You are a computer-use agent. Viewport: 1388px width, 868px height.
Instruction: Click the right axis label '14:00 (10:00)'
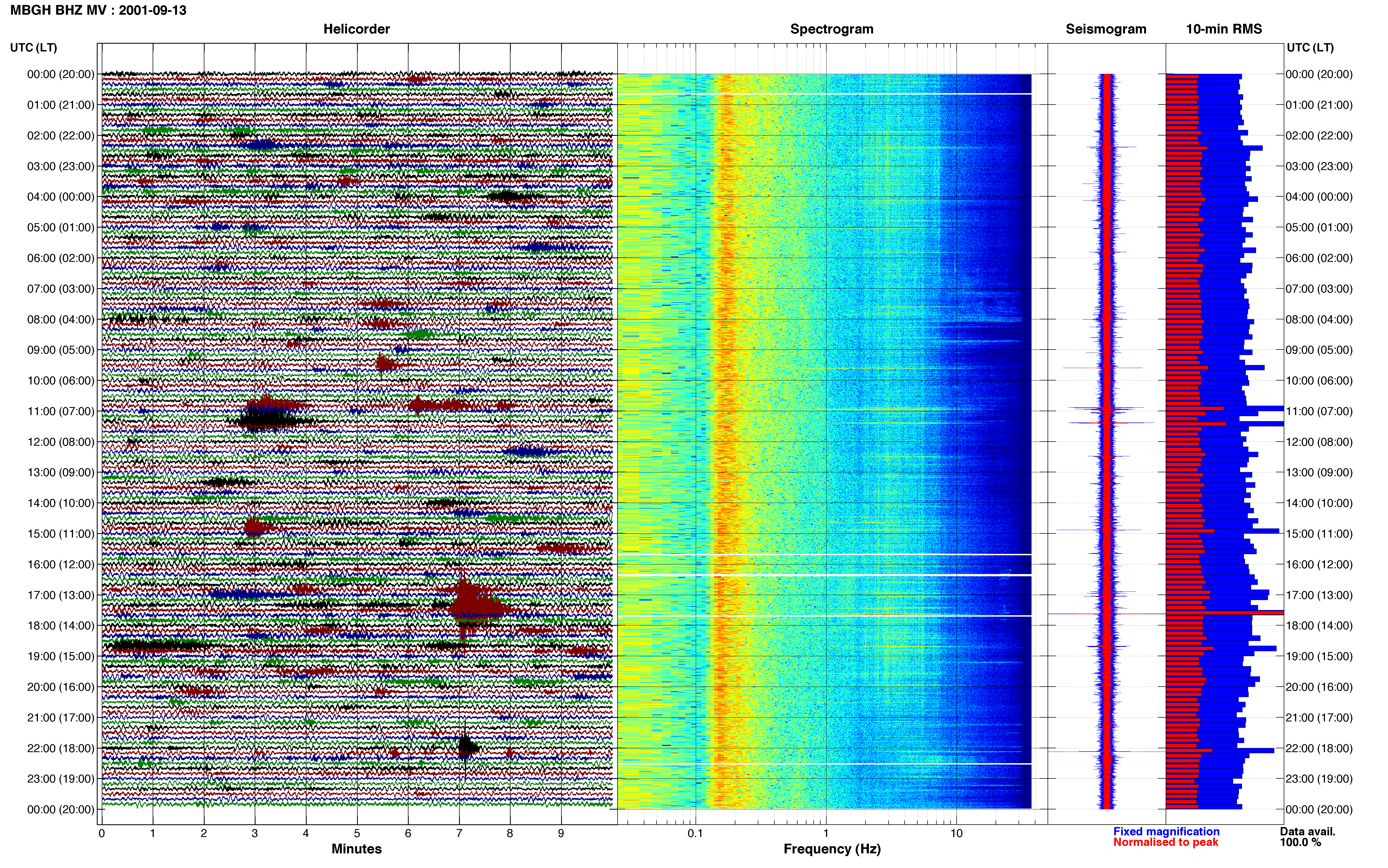click(x=1319, y=504)
